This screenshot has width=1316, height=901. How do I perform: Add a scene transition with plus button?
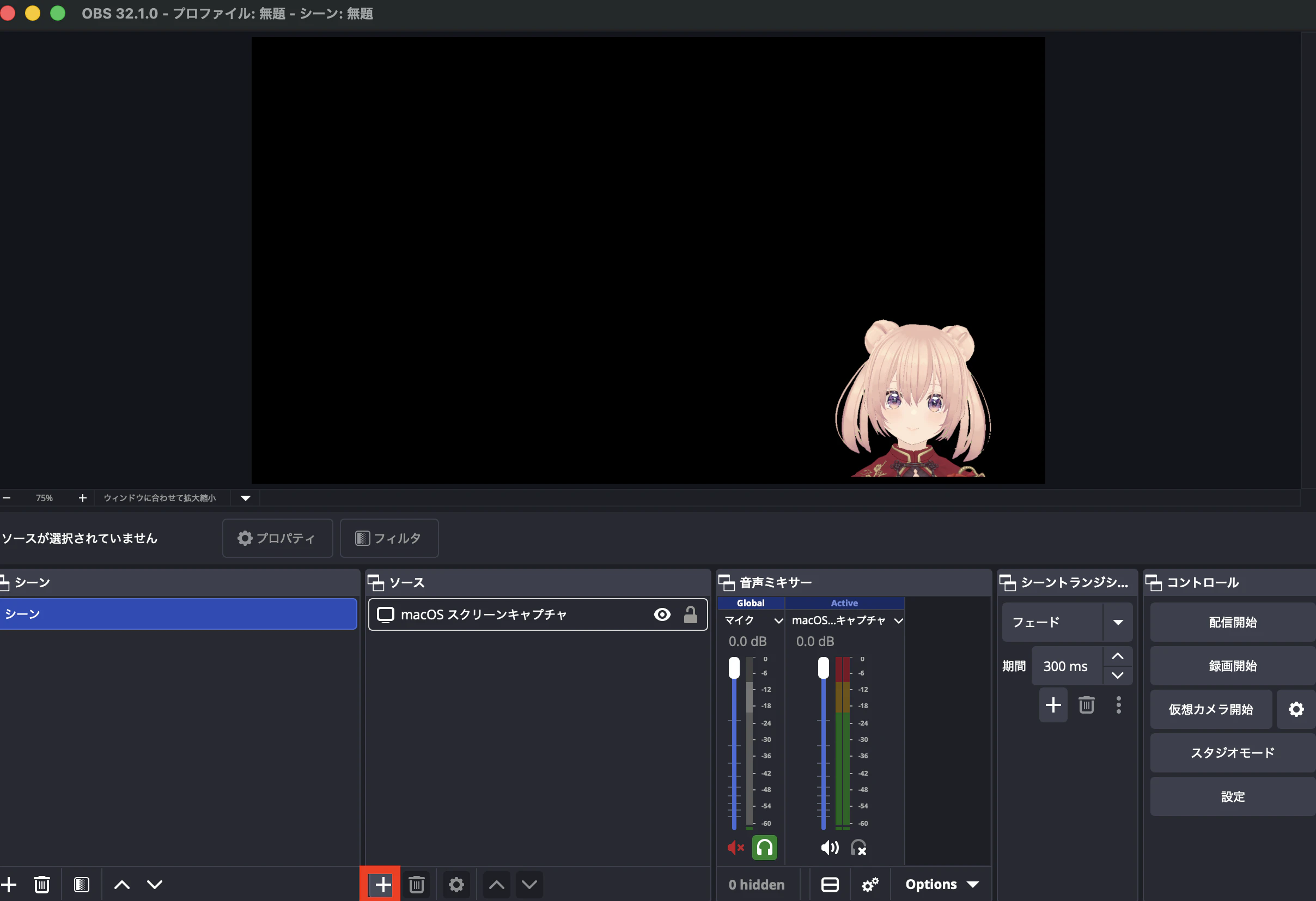[1053, 705]
